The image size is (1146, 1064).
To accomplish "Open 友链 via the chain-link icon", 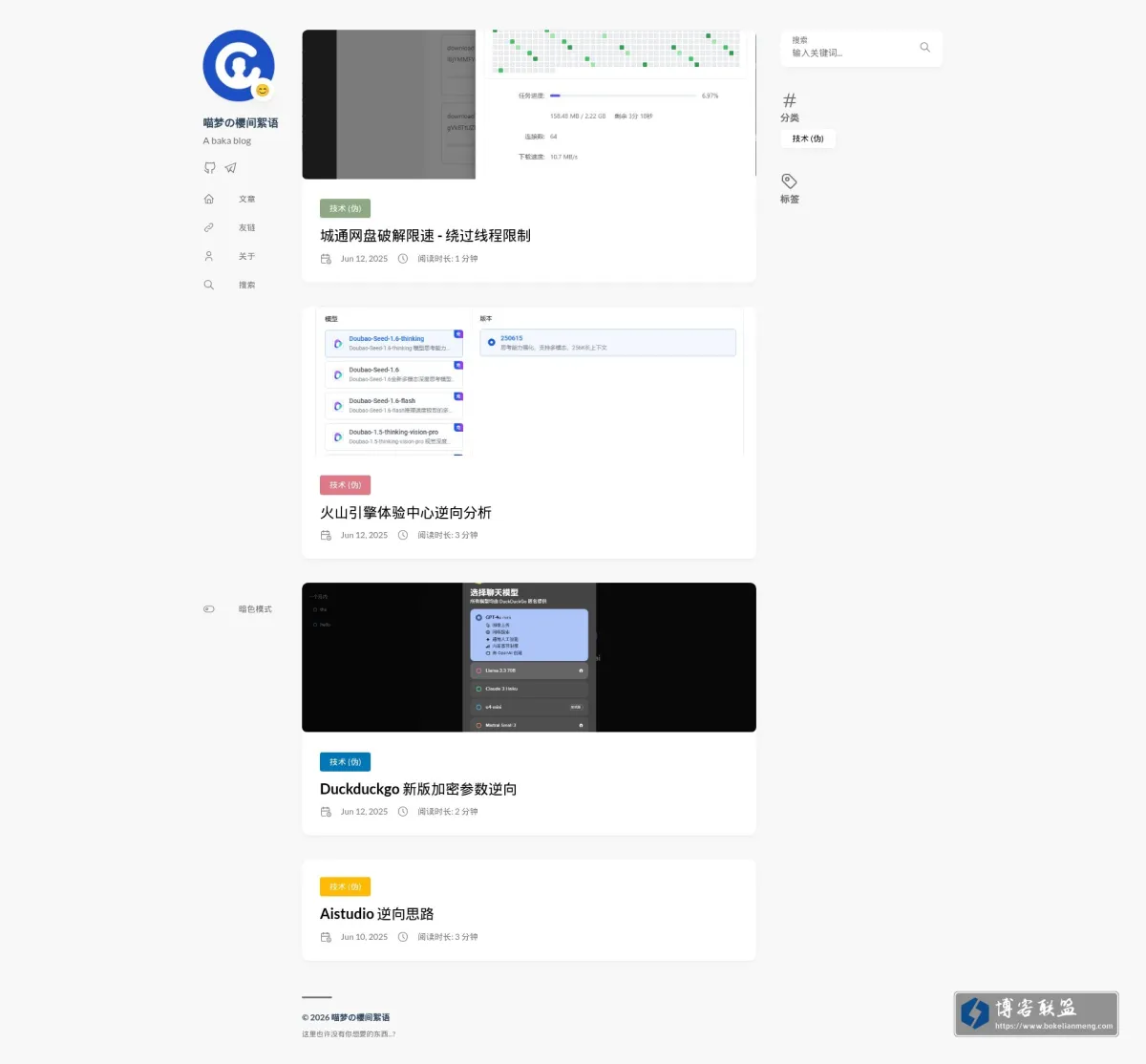I will point(209,227).
